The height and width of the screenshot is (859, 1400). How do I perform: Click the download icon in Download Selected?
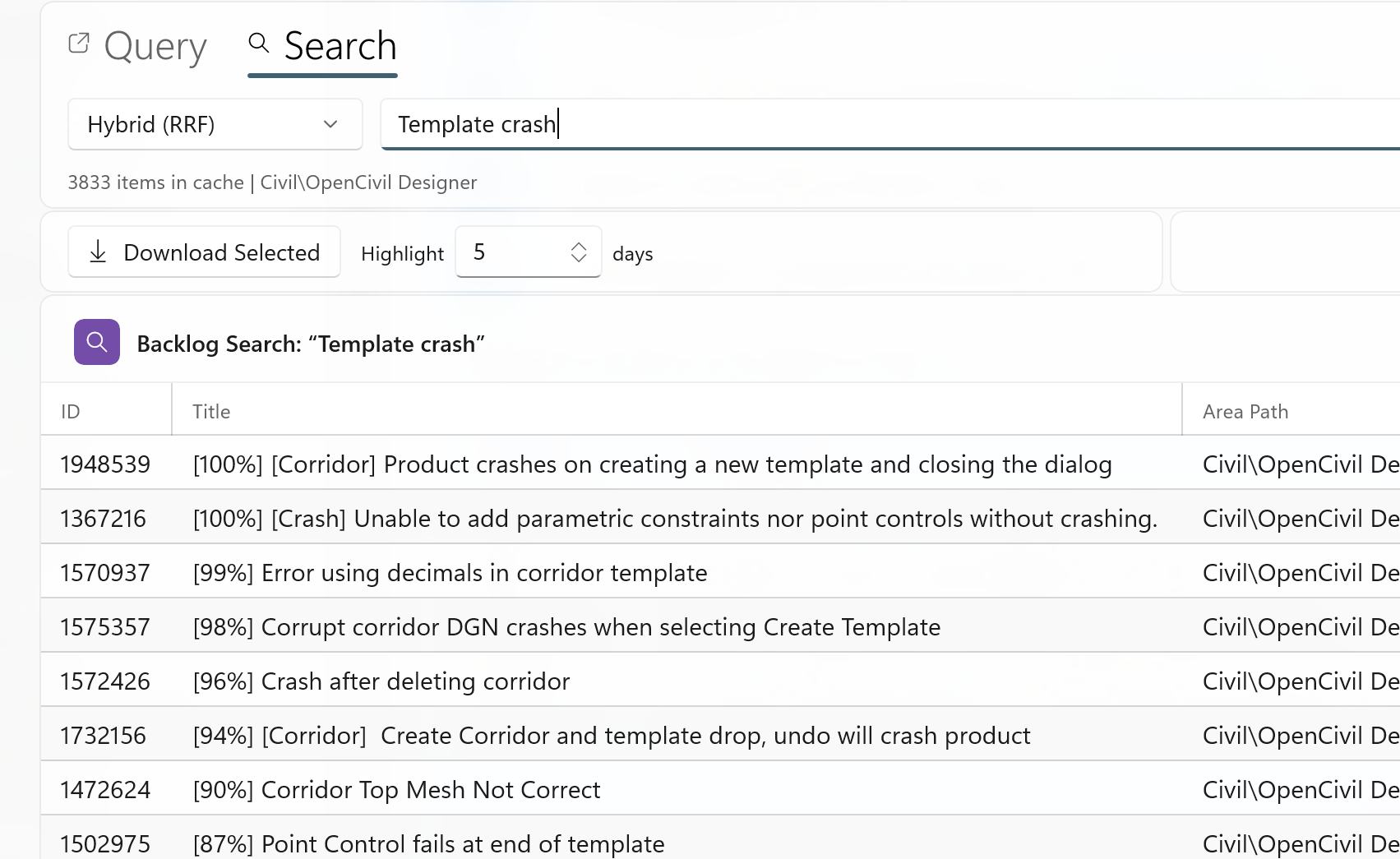point(98,252)
